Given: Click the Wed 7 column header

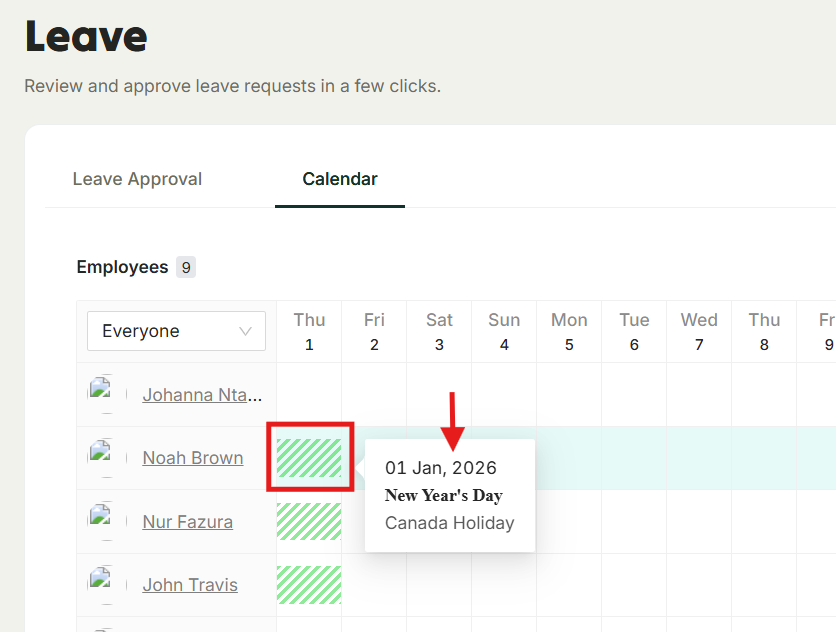Looking at the screenshot, I should (x=700, y=332).
